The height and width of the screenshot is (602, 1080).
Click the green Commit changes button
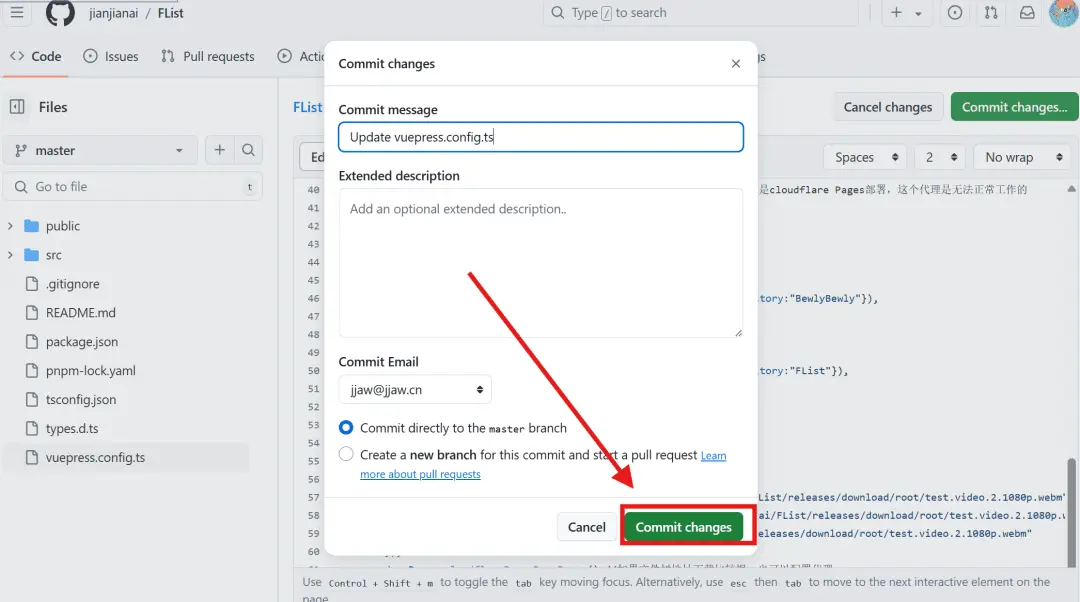coord(684,527)
